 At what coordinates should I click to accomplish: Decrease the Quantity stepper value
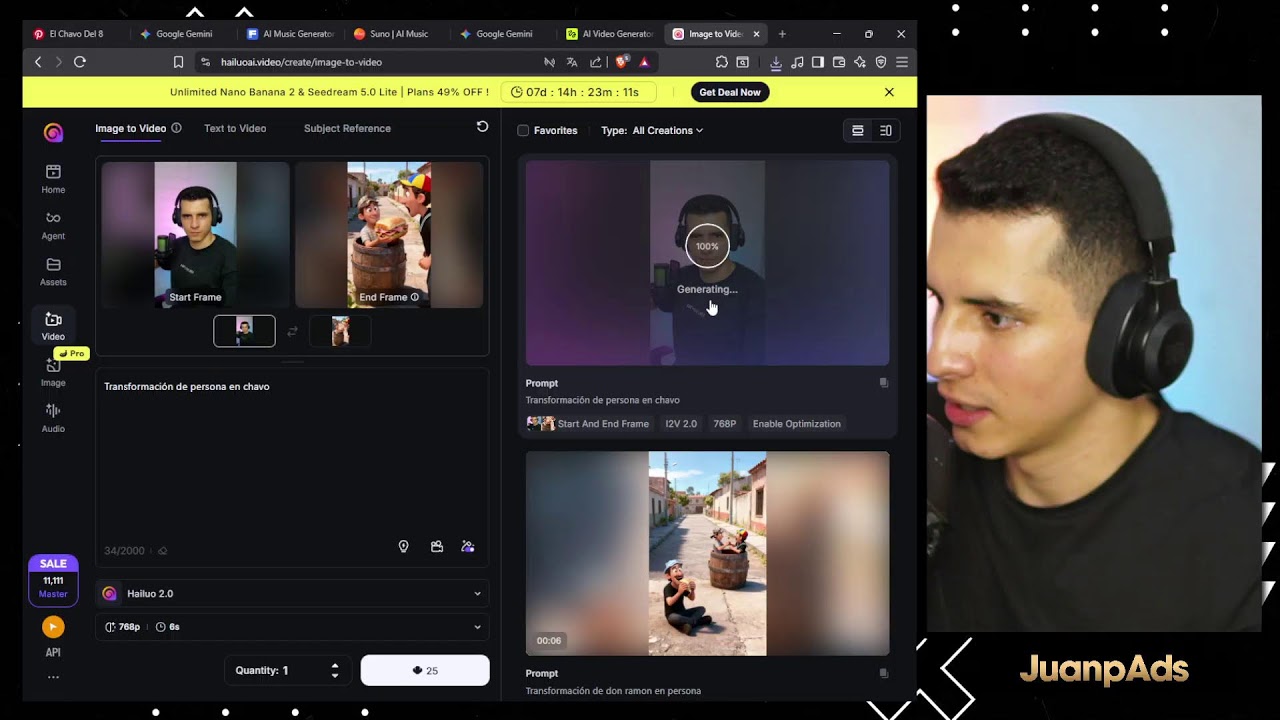pyautogui.click(x=335, y=676)
